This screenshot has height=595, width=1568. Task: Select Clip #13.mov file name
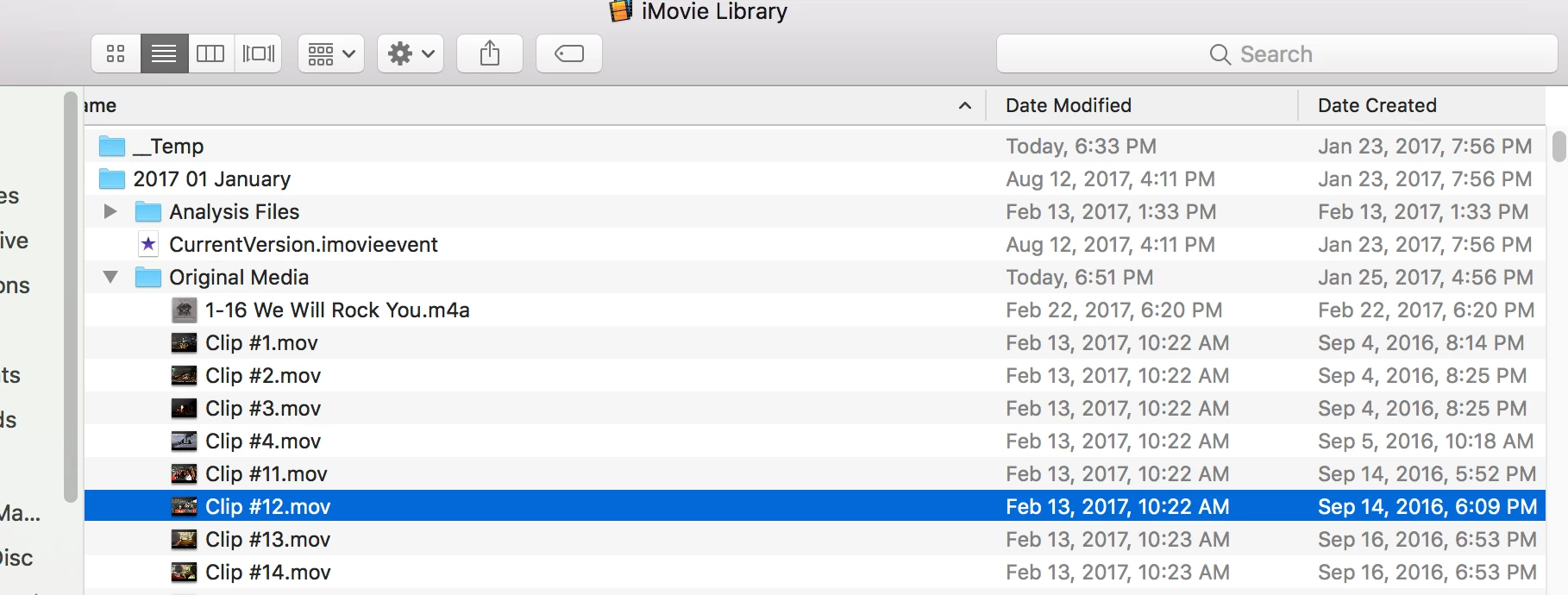coord(268,539)
